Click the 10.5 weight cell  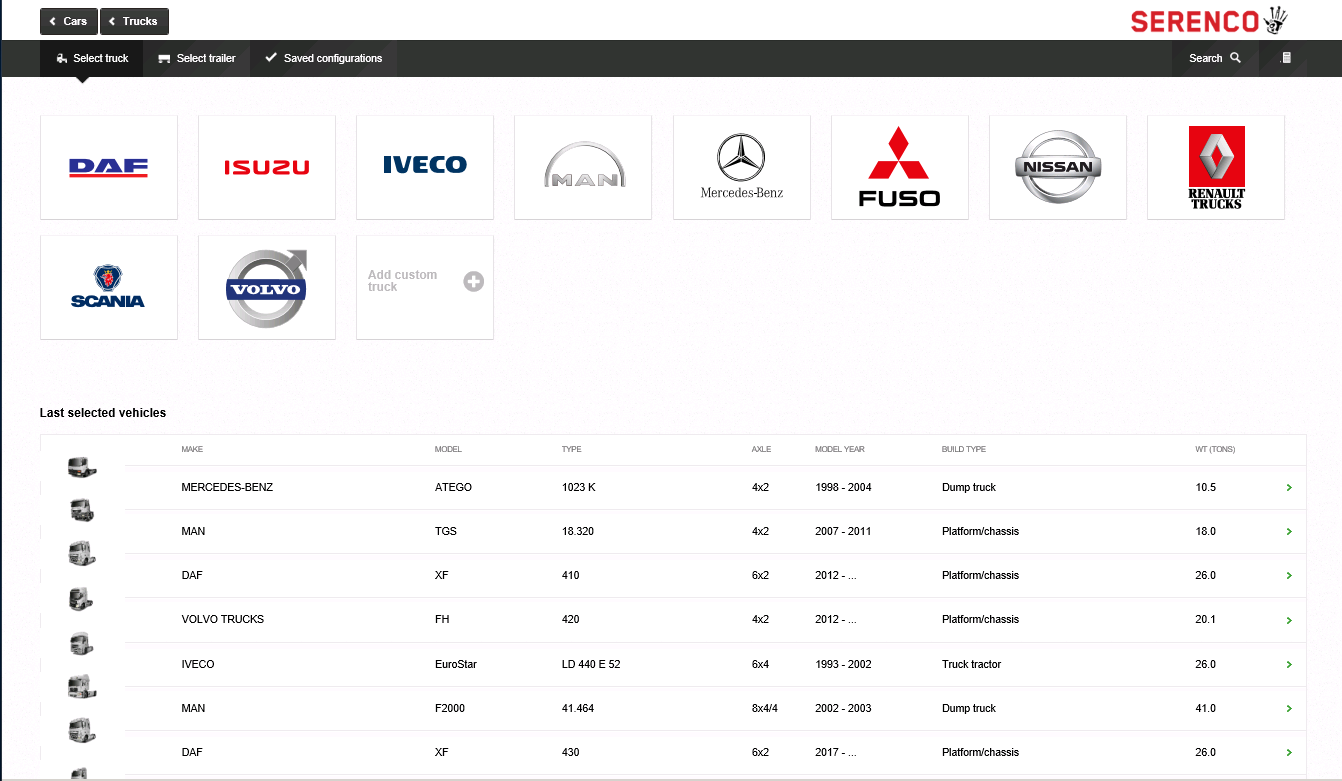point(1206,488)
